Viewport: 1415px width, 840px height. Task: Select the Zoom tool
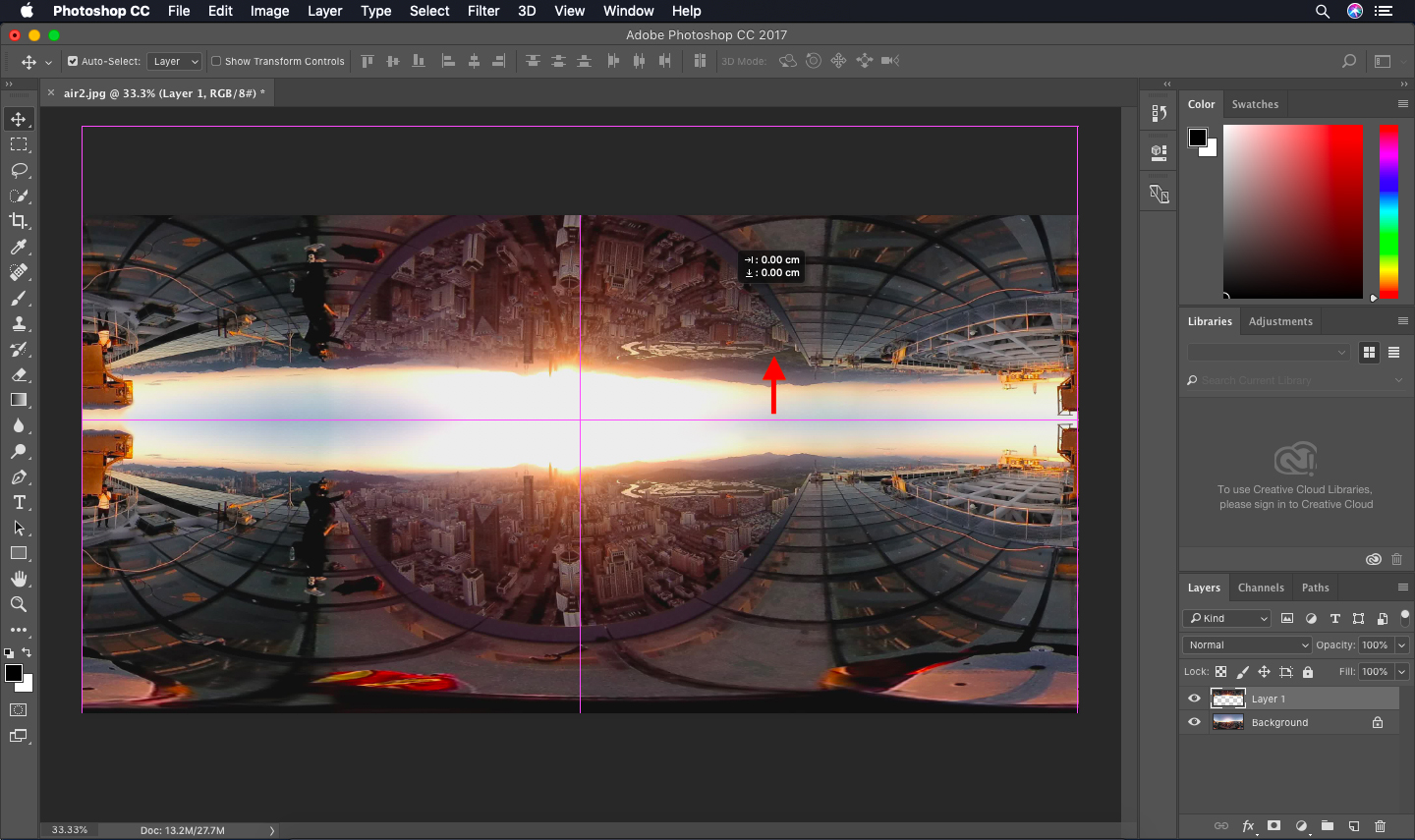pos(19,604)
